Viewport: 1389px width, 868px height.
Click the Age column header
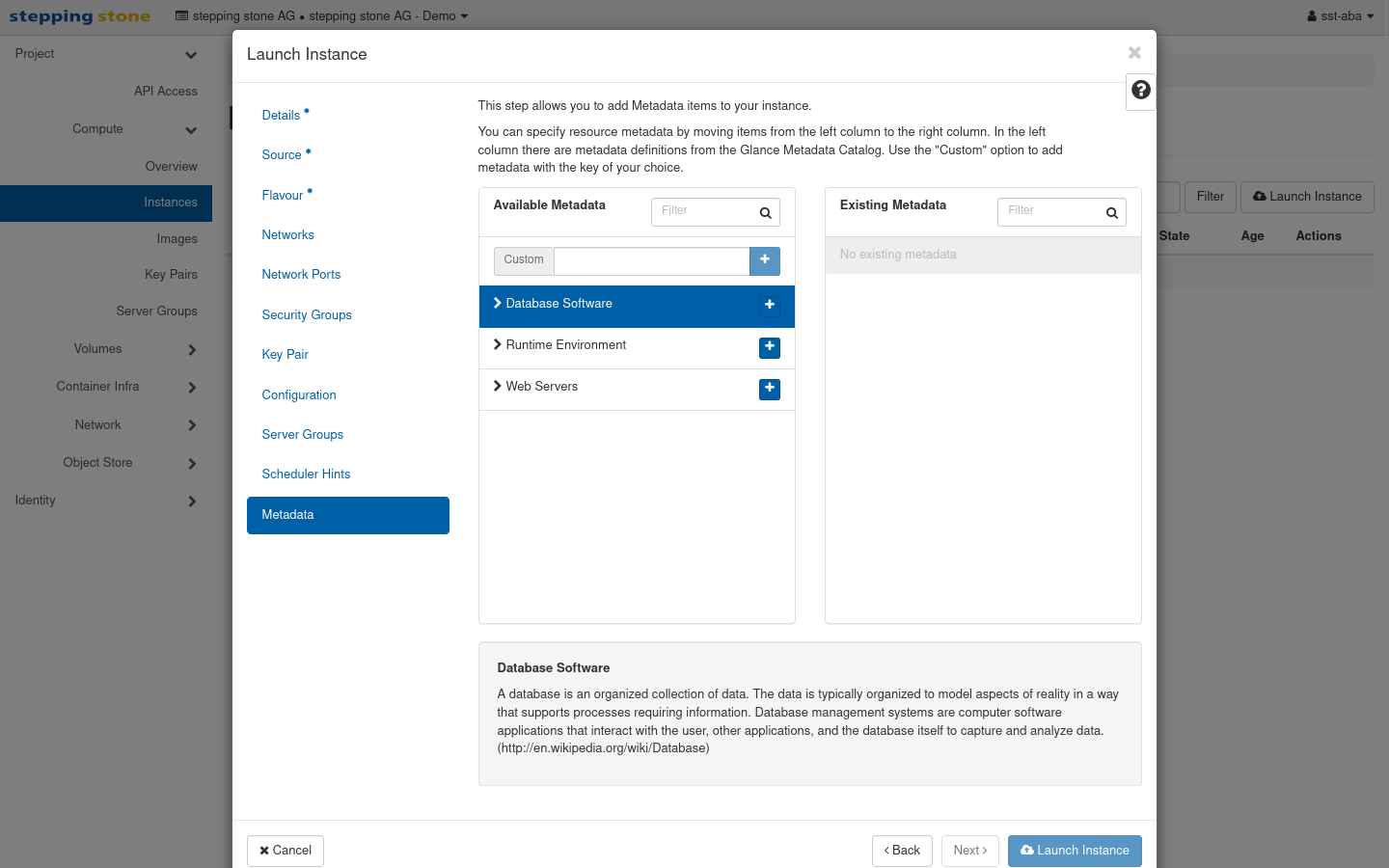click(1252, 236)
